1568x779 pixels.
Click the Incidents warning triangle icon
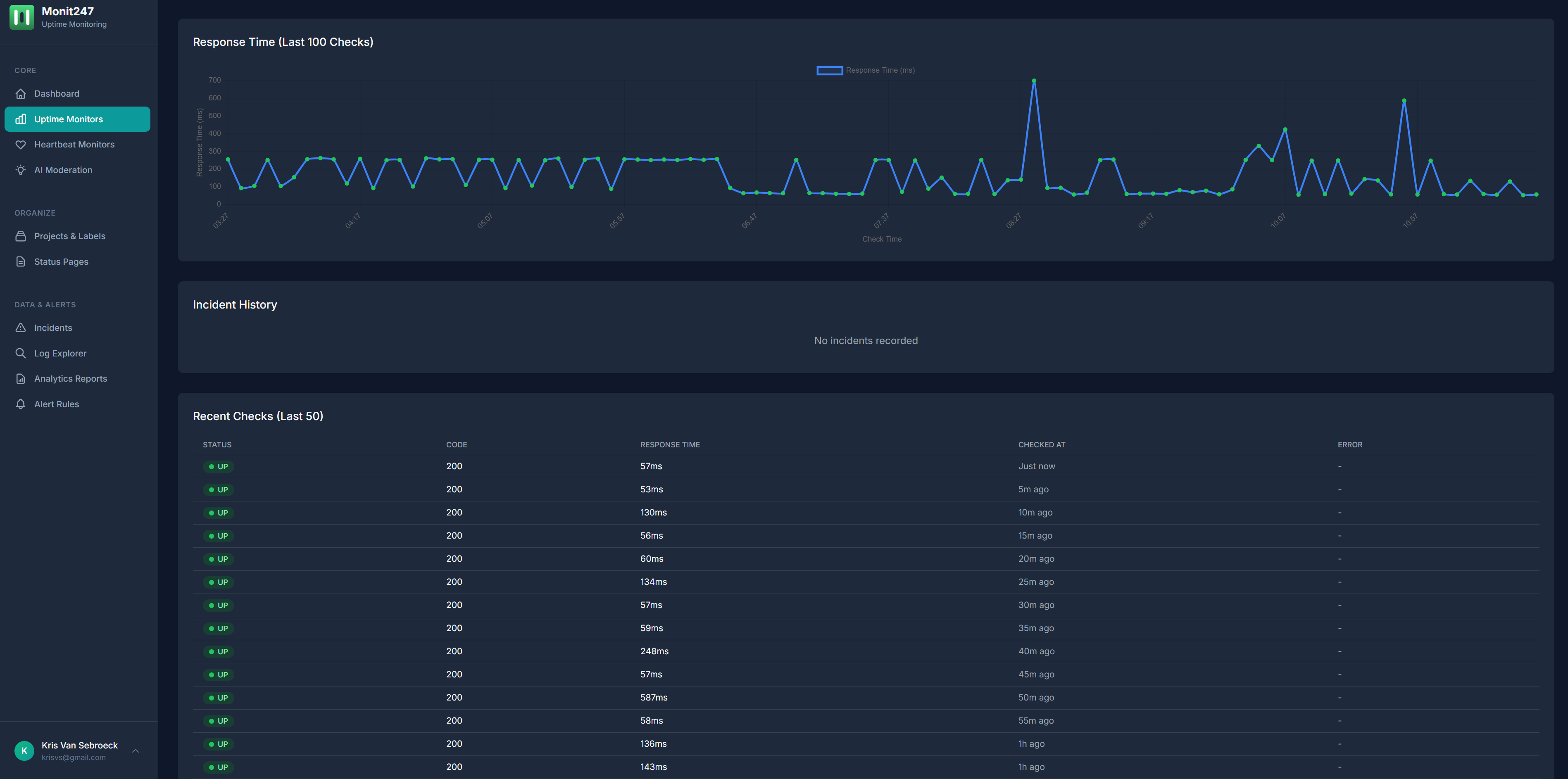tap(21, 328)
